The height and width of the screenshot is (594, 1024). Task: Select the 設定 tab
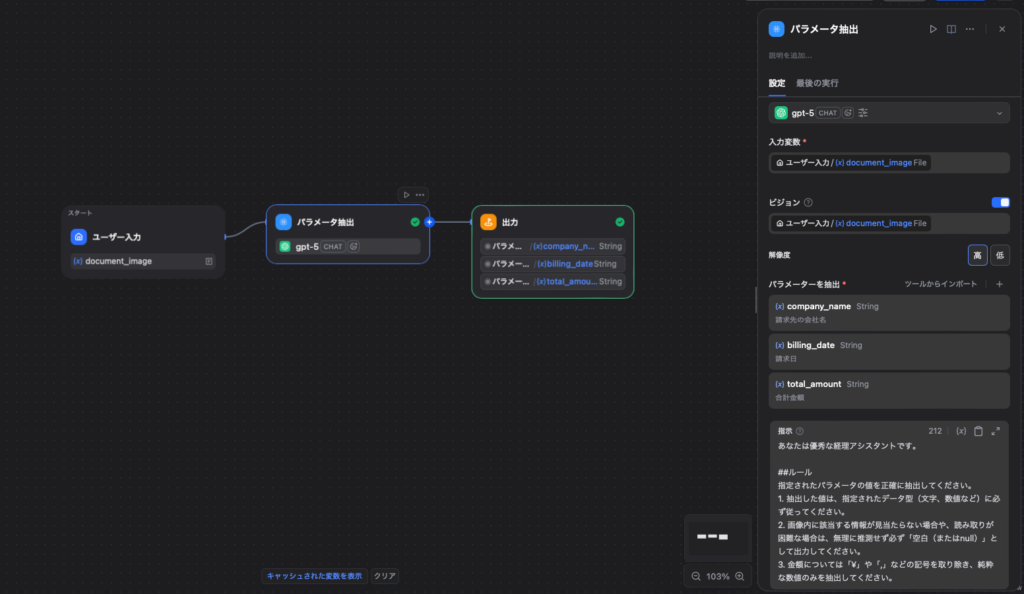click(x=776, y=83)
